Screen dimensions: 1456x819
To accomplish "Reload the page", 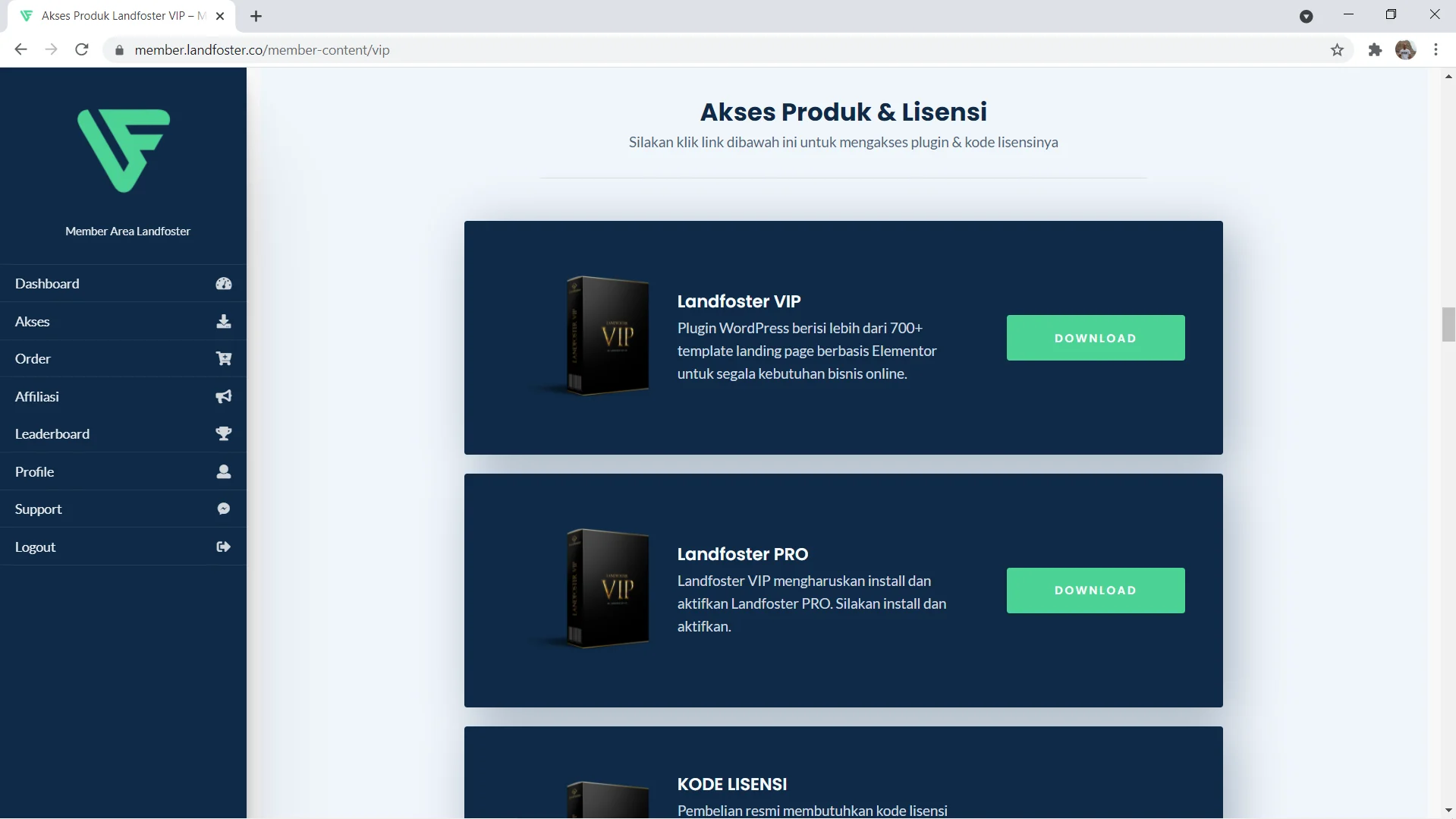I will [82, 50].
